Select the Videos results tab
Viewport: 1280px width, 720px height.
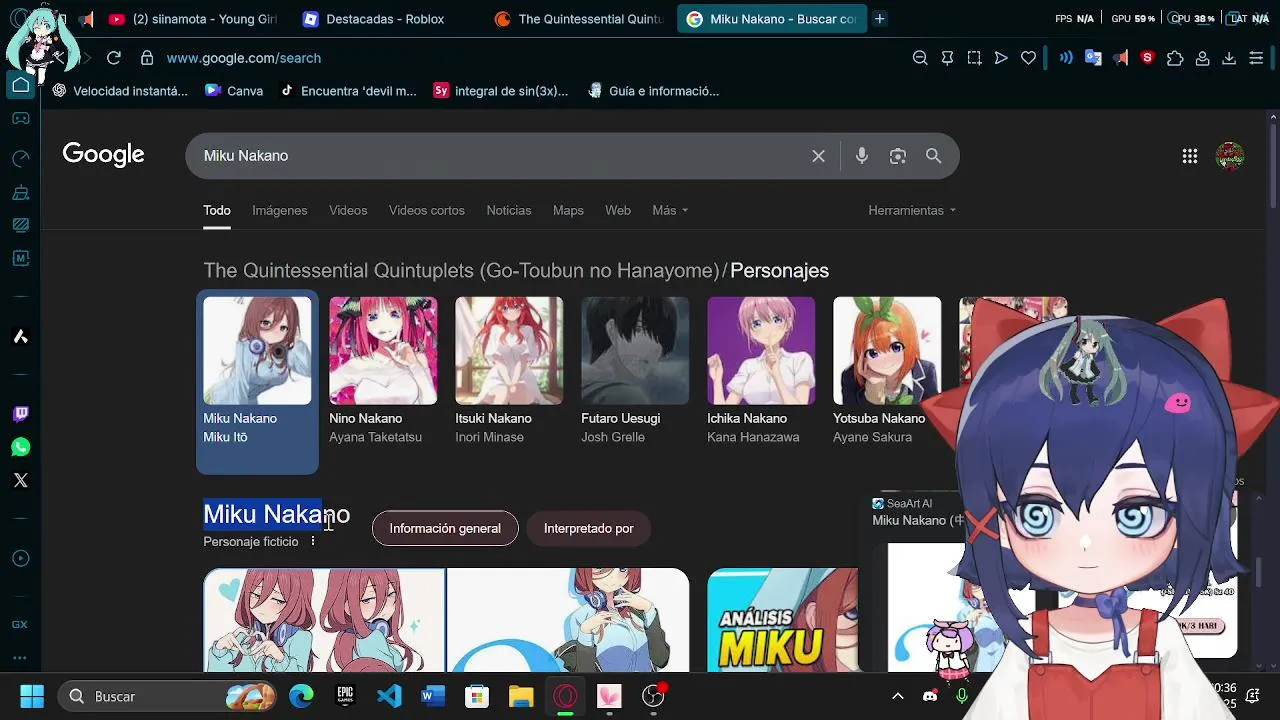(348, 210)
